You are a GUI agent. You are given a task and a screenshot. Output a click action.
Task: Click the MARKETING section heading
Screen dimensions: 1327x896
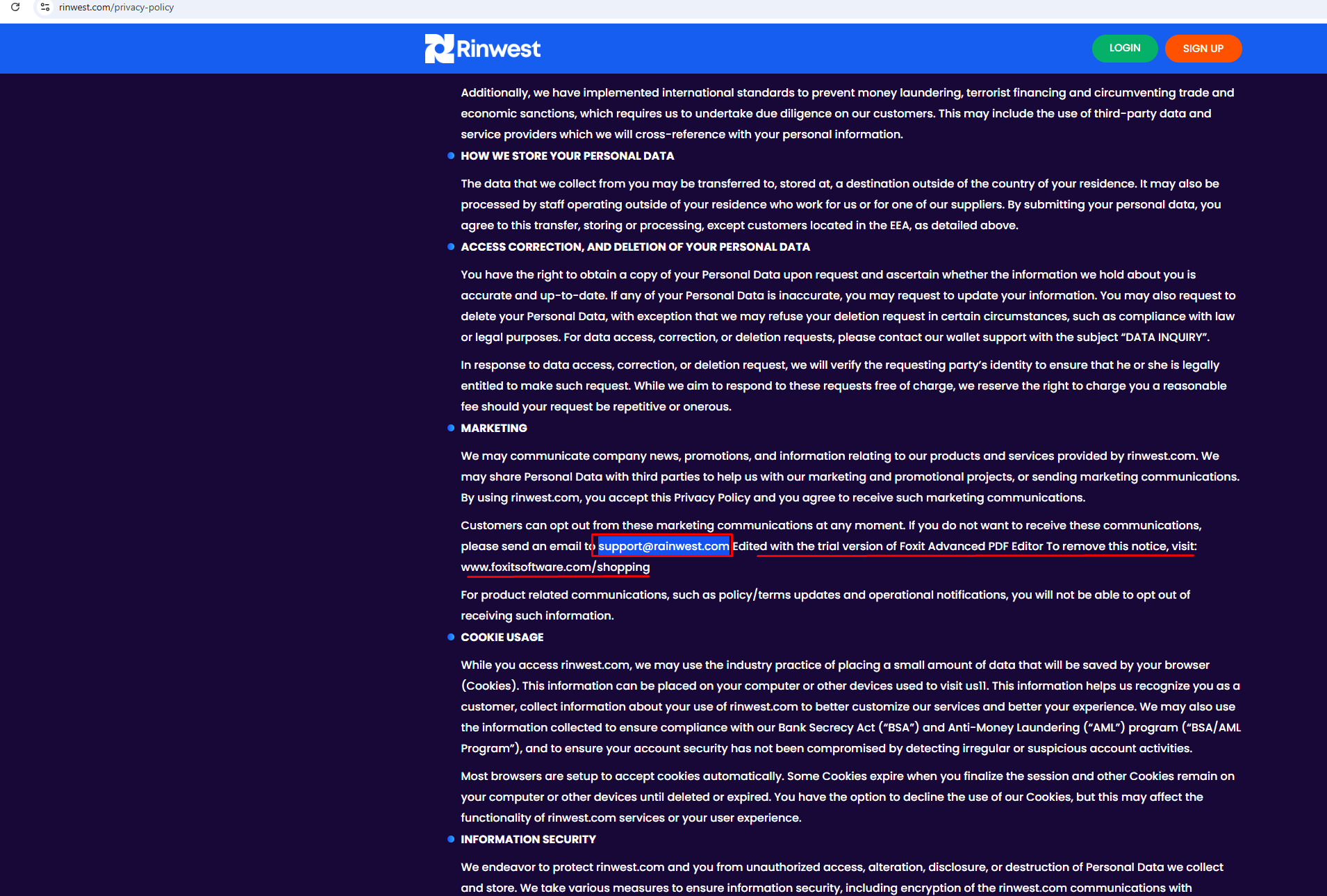coord(494,428)
